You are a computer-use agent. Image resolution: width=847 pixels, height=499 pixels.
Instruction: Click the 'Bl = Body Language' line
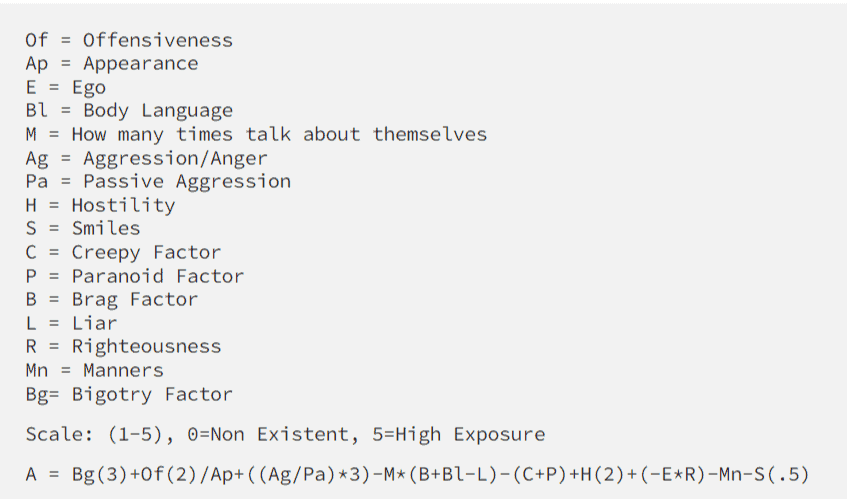click(129, 111)
